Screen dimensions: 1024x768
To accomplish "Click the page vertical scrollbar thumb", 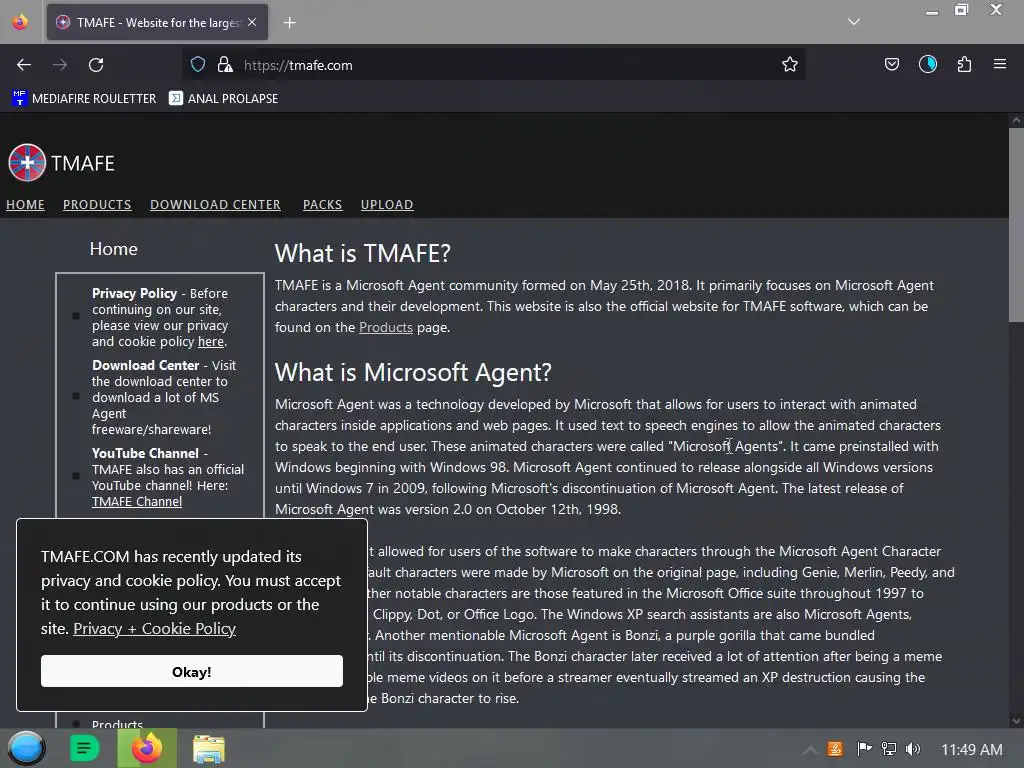I will coord(1016,225).
